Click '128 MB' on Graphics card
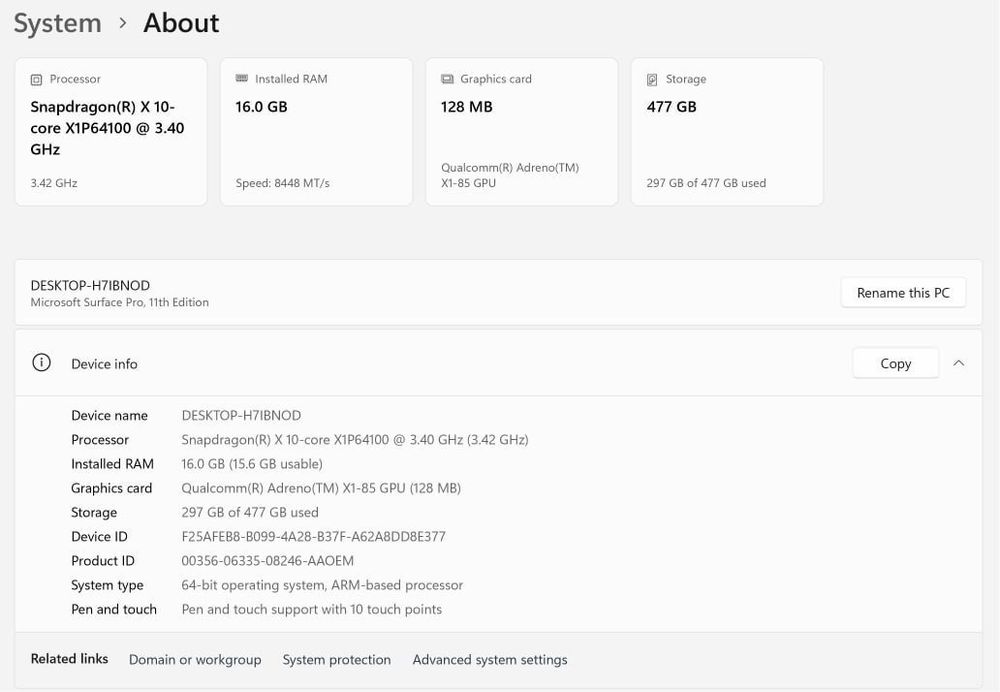This screenshot has width=1000, height=692. coord(467,107)
